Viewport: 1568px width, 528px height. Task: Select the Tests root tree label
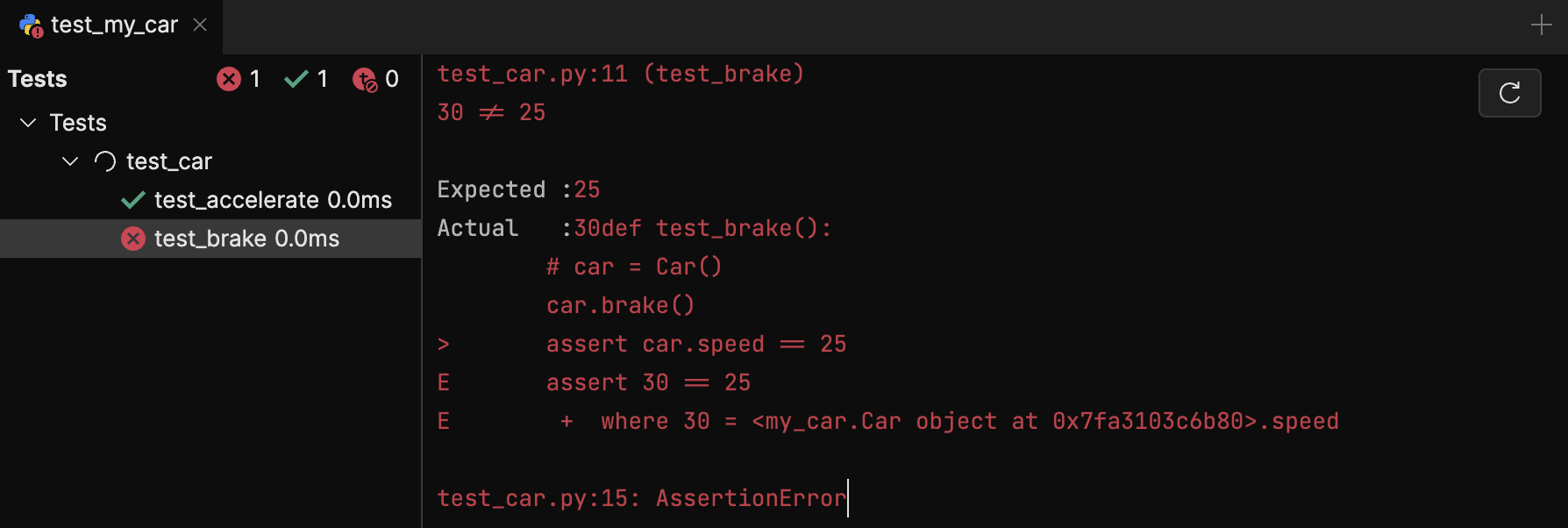coord(78,123)
